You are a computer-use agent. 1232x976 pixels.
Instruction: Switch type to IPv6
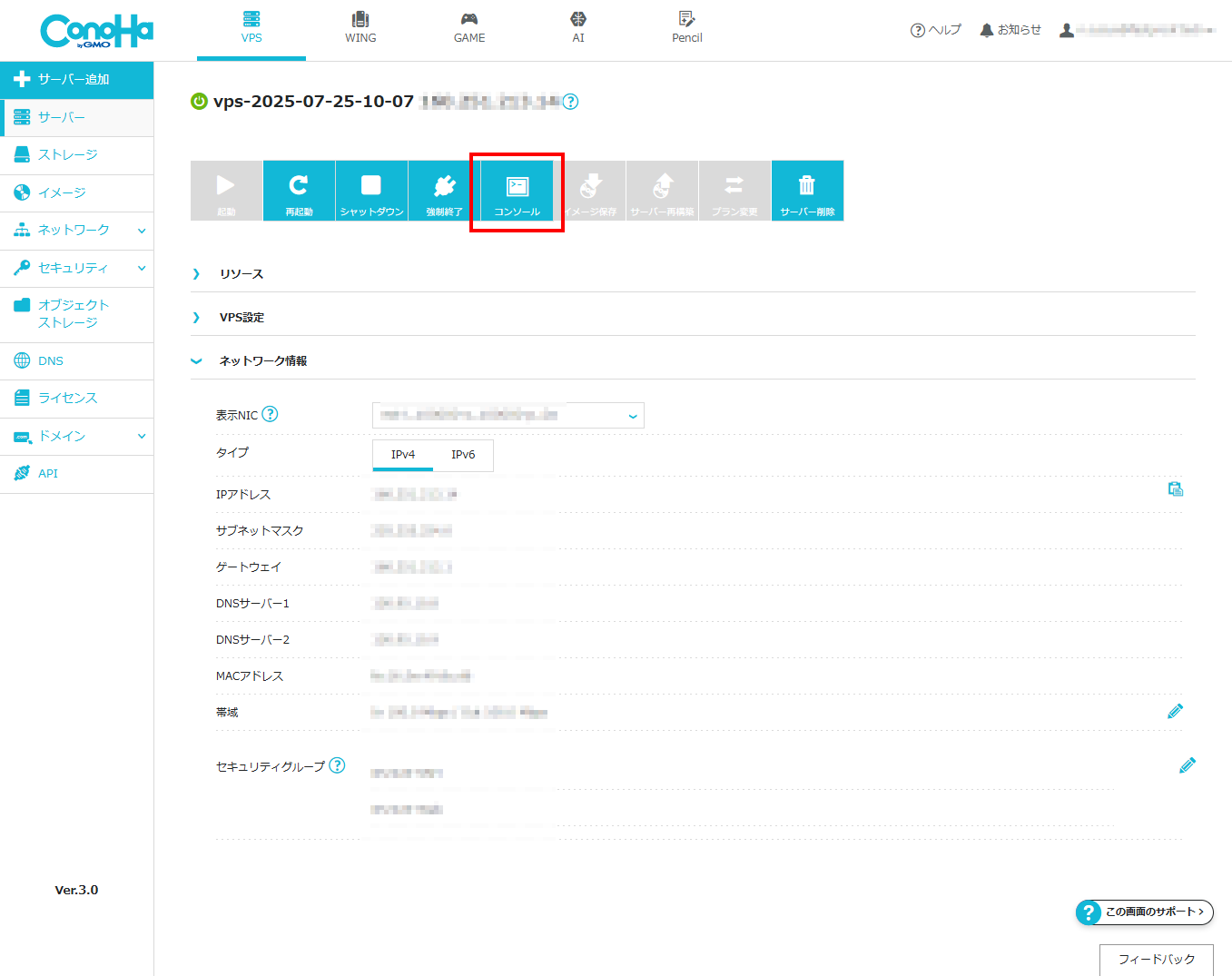[463, 455]
